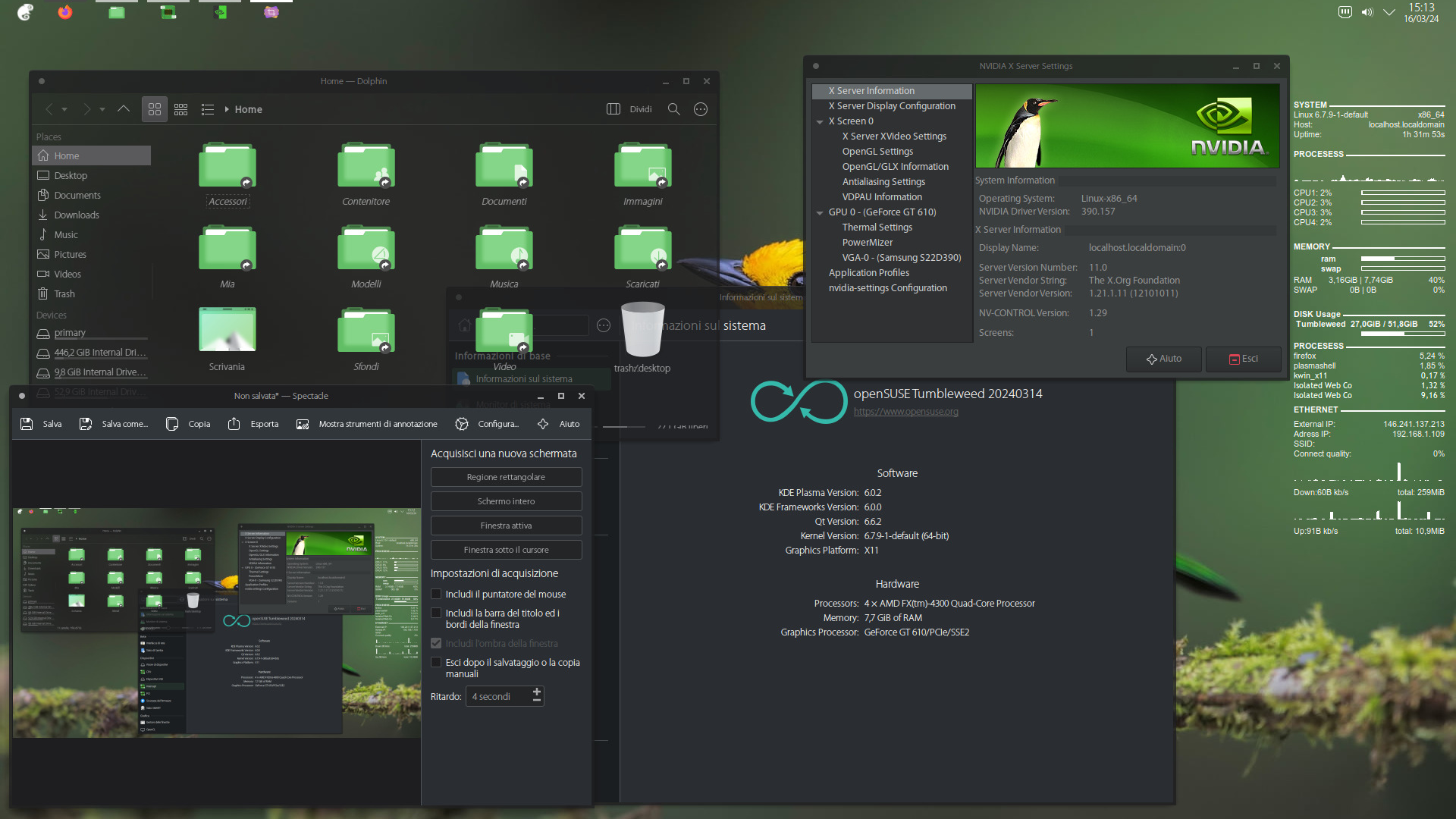Viewport: 1456px width, 819px height.
Task: Click the Dividi split view button
Action: click(x=629, y=109)
